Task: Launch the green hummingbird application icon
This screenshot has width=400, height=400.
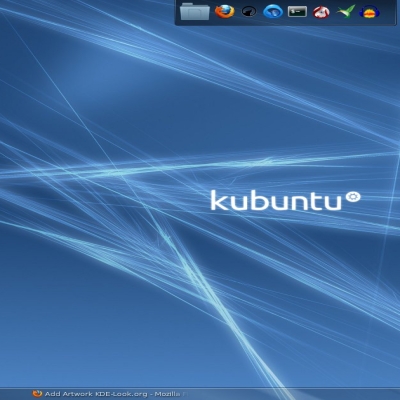Action: pyautogui.click(x=346, y=12)
